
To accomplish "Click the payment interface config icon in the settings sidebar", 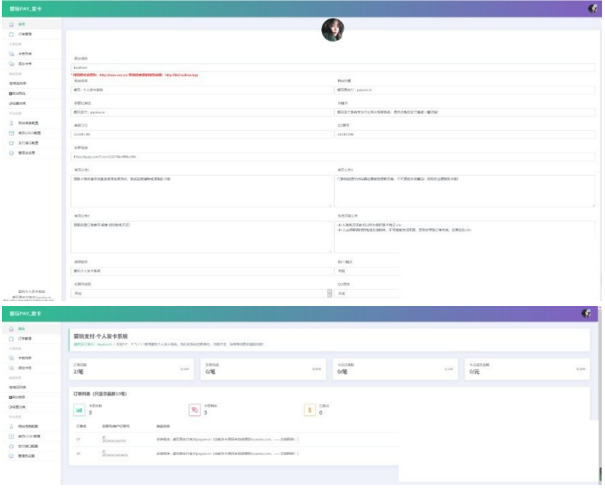I will (11, 142).
